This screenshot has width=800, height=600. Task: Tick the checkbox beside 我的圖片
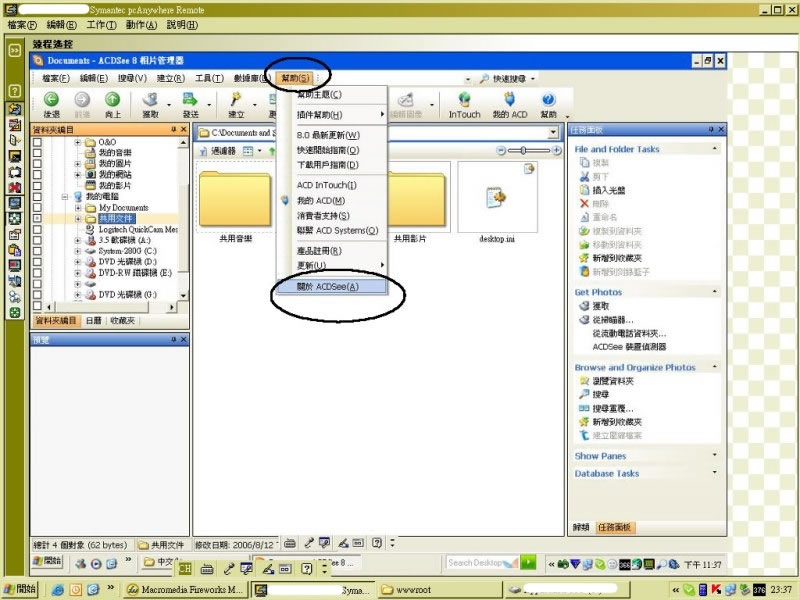[x=37, y=163]
